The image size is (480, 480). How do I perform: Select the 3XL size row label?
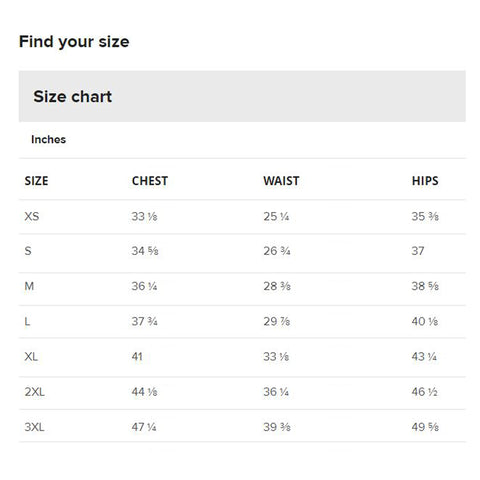[34, 427]
